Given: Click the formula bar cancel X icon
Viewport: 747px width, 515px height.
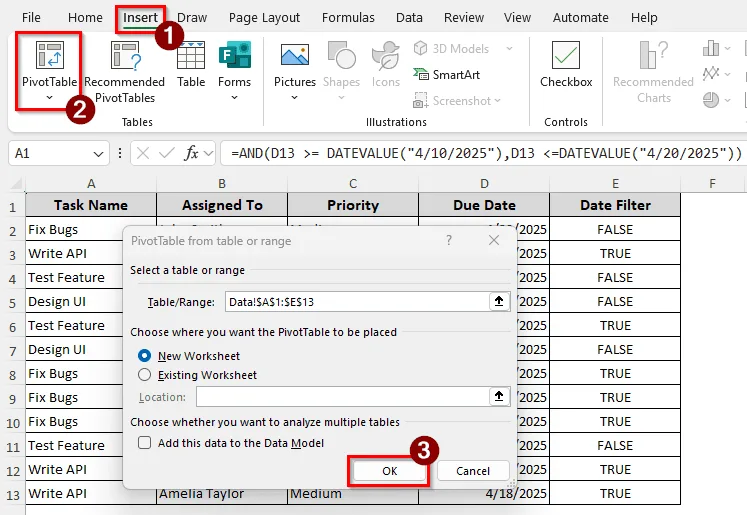Looking at the screenshot, I should pos(143,153).
